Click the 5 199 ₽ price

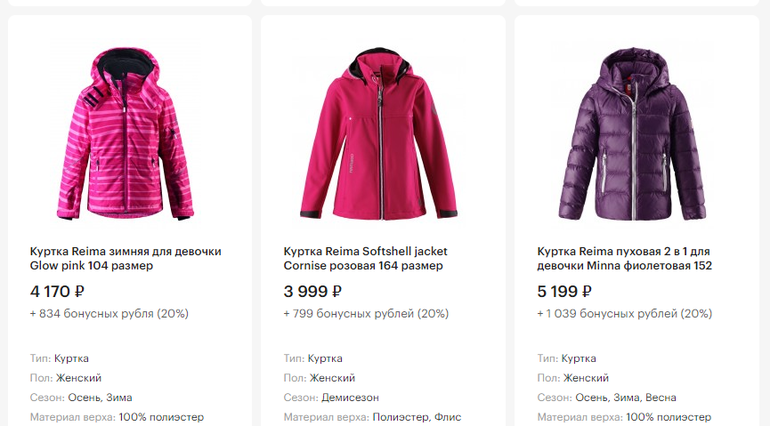(566, 292)
